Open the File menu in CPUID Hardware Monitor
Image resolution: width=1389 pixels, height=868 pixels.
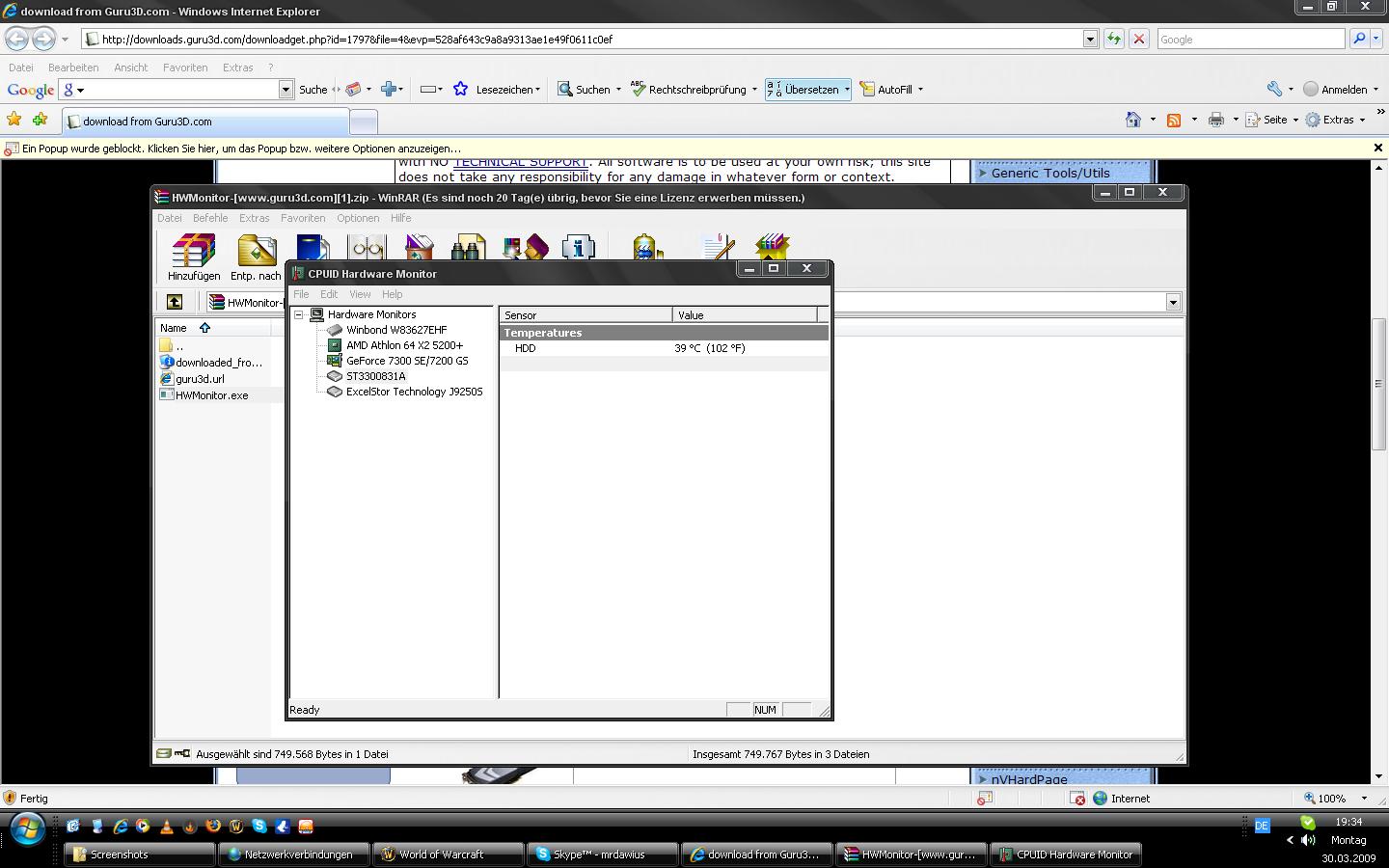pos(301,294)
